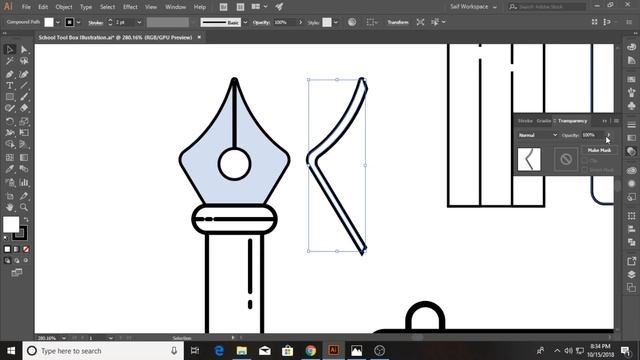Click the toolbar Stroke color swatch
This screenshot has width=640, height=360.
click(20, 233)
